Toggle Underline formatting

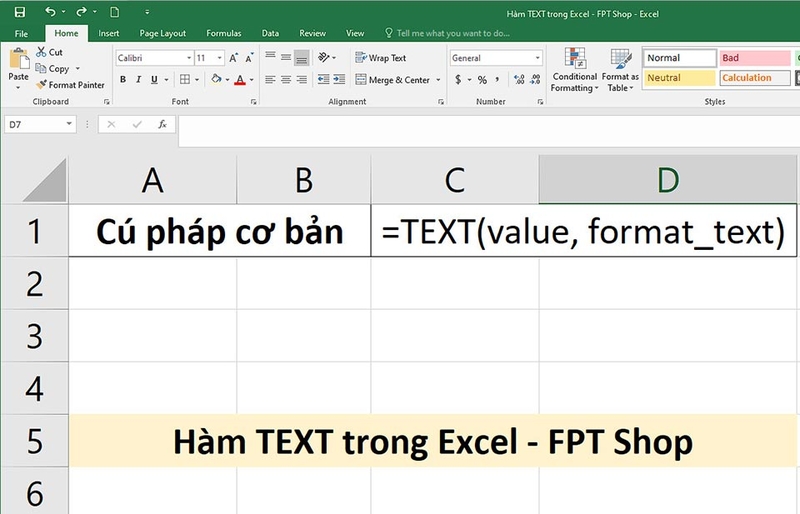coord(154,80)
